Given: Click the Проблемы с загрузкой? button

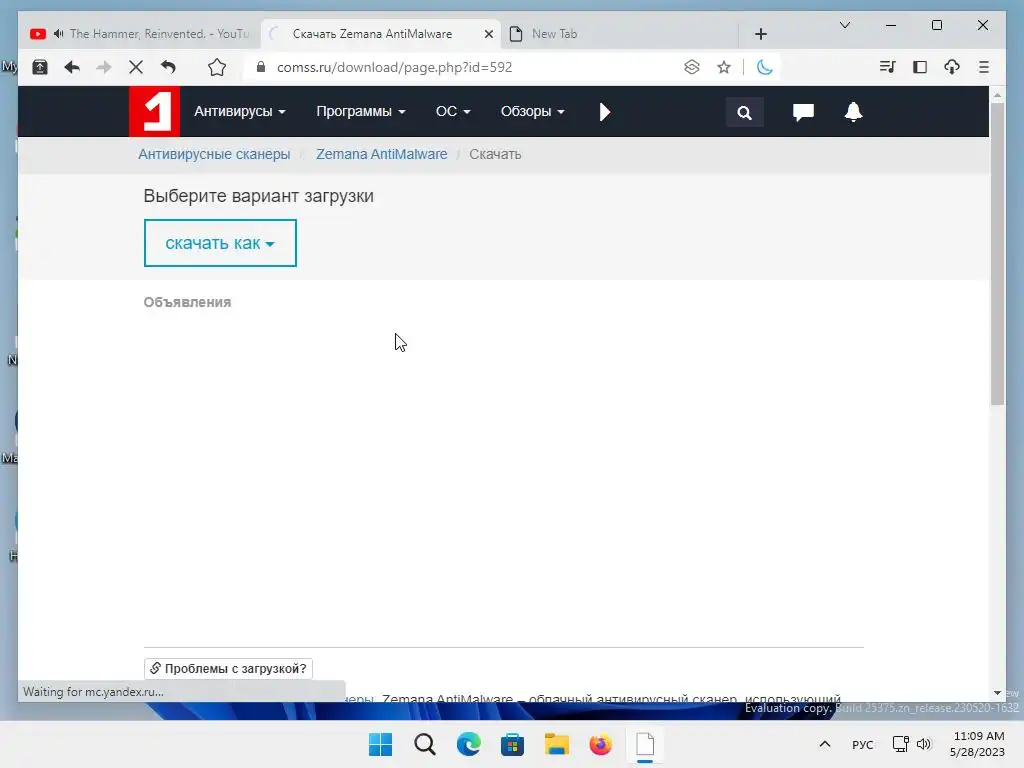Looking at the screenshot, I should [x=228, y=669].
